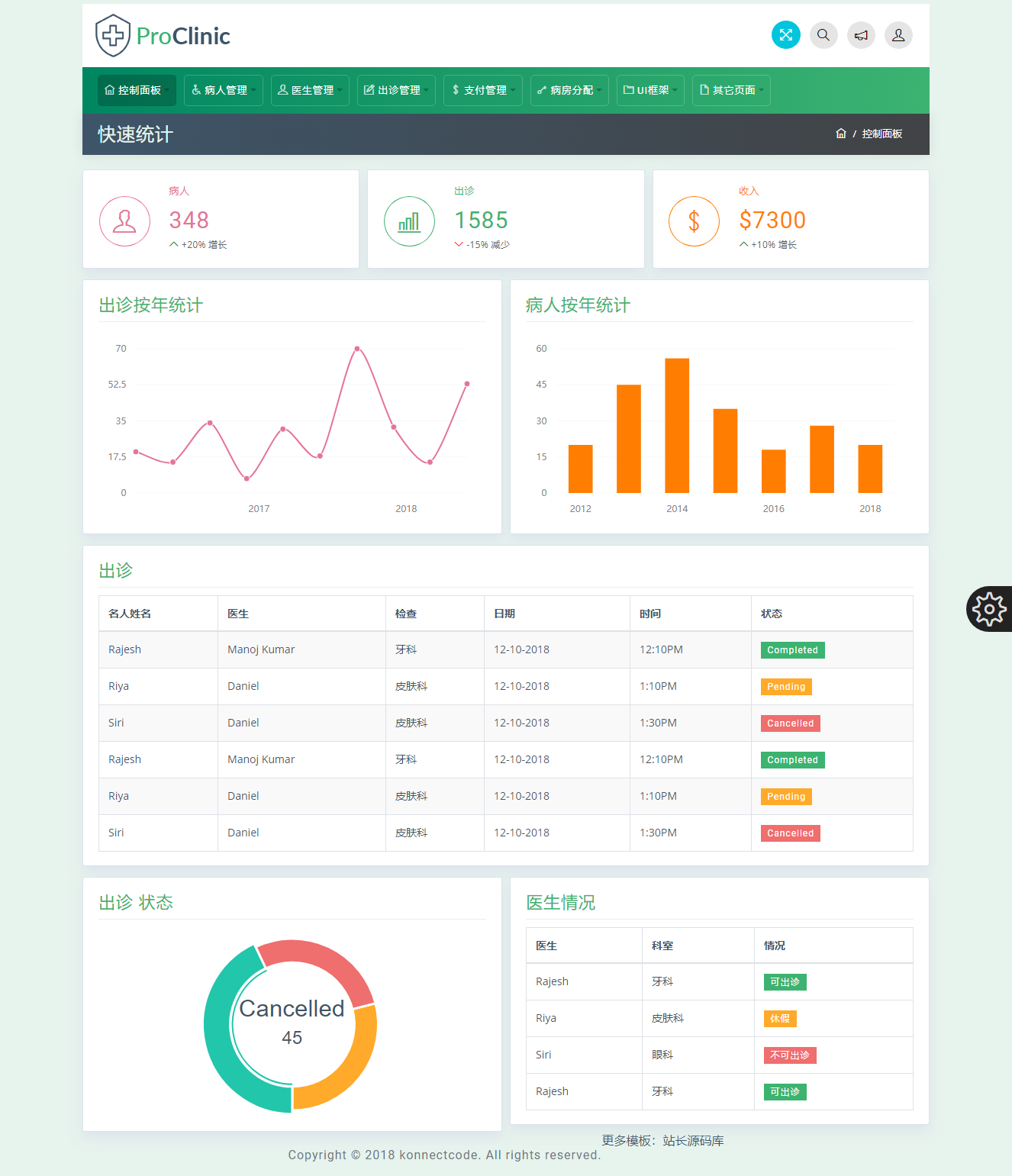Open the user profile icon top right

coord(898,35)
